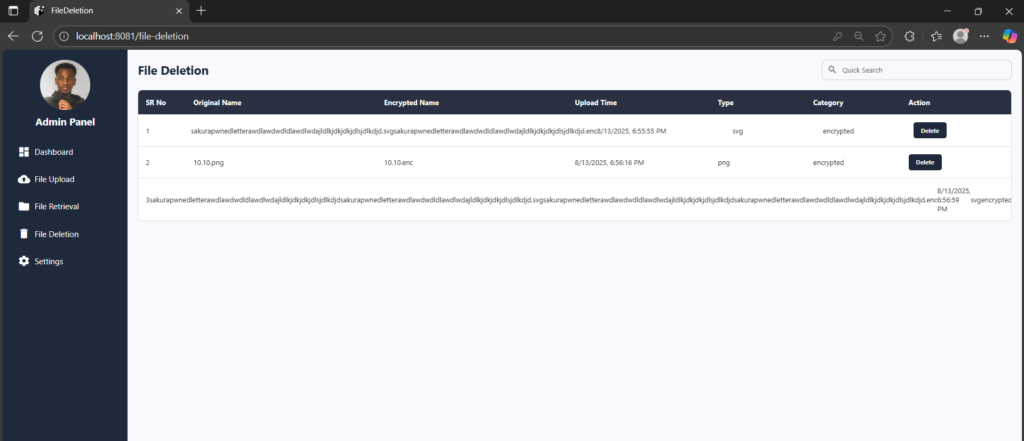The image size is (1024, 441).
Task: Click the zoom magnifier icon in address bar
Action: (x=859, y=37)
